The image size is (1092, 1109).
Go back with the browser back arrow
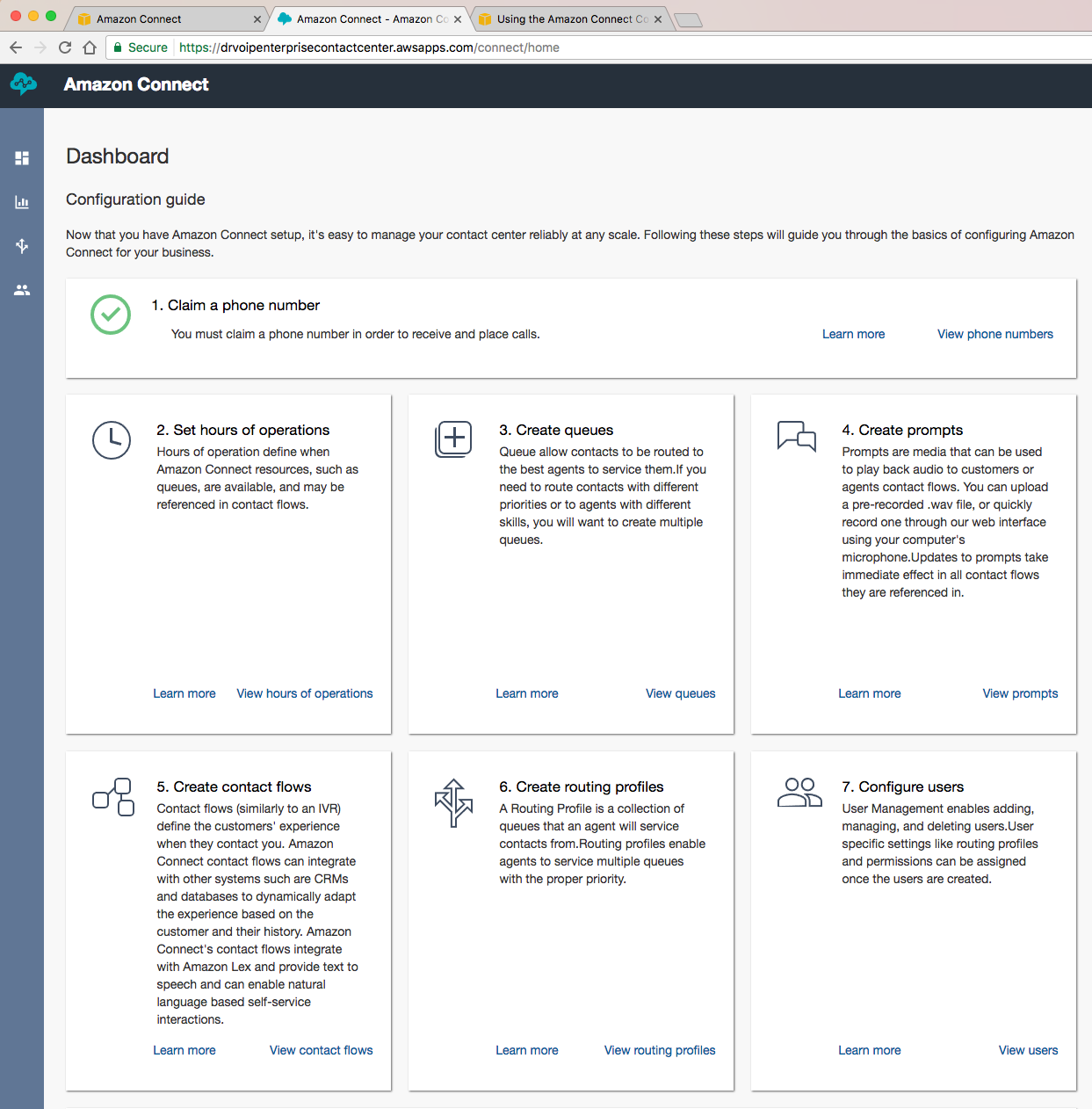coord(16,47)
